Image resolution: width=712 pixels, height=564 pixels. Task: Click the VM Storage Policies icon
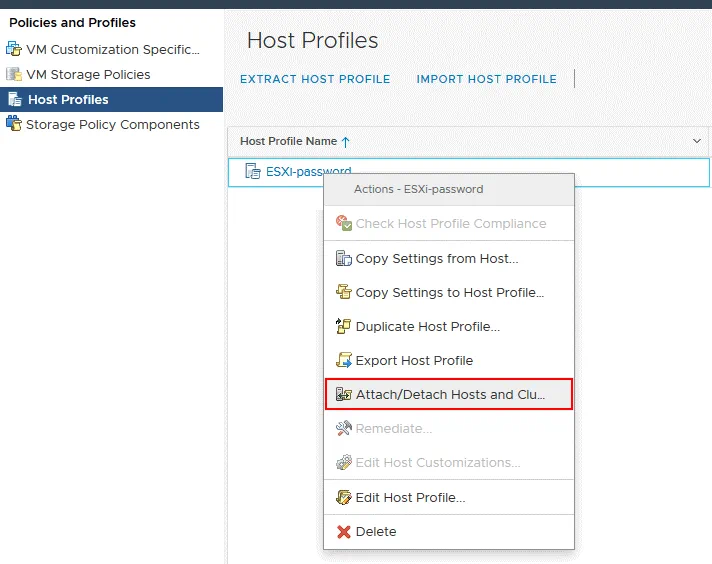(13, 74)
